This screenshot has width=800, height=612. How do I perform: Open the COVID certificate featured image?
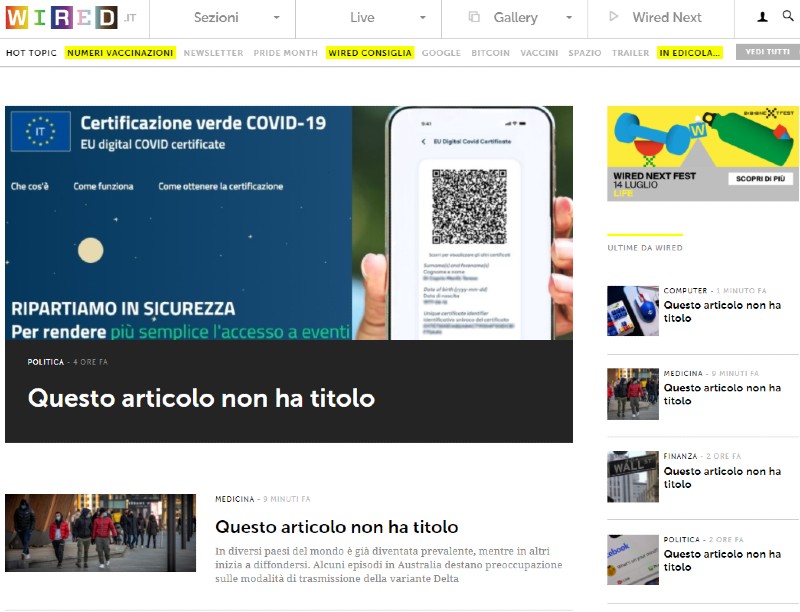pyautogui.click(x=288, y=223)
